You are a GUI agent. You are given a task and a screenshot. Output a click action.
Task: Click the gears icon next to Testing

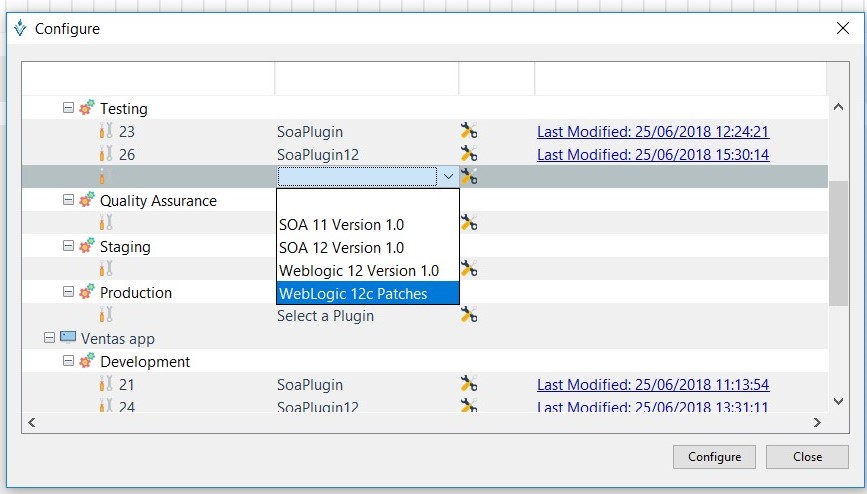(x=86, y=107)
